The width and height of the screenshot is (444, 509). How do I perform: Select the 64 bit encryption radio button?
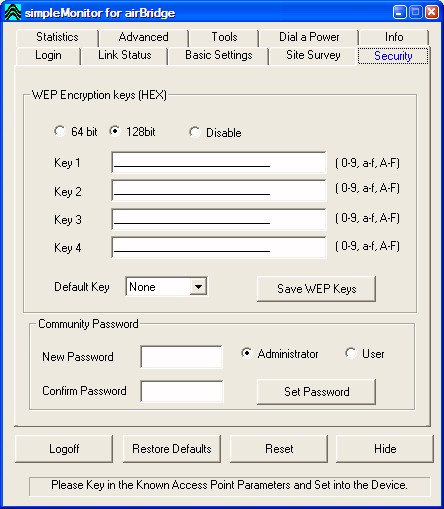point(60,131)
